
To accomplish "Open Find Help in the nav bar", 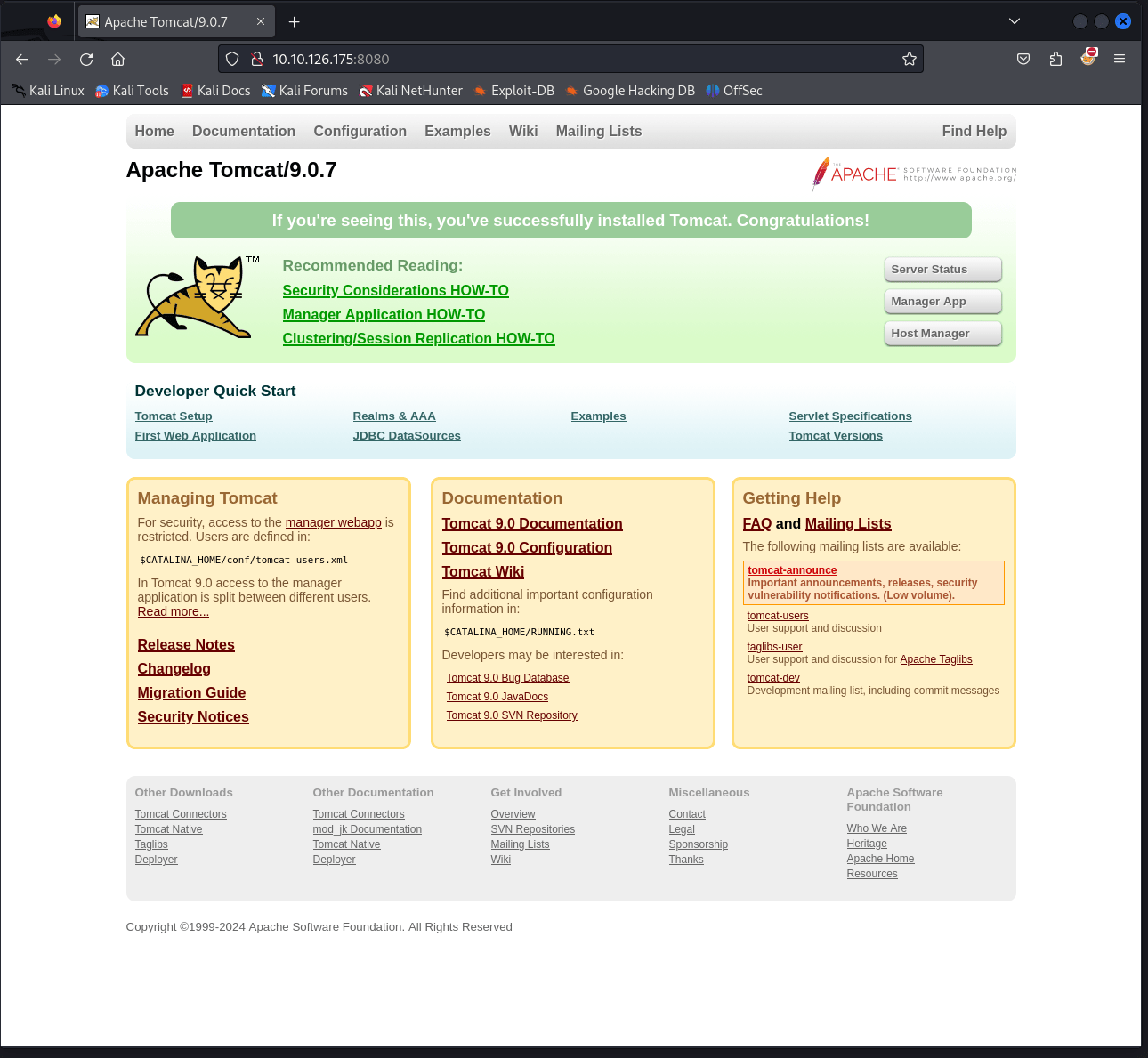I will 974,131.
